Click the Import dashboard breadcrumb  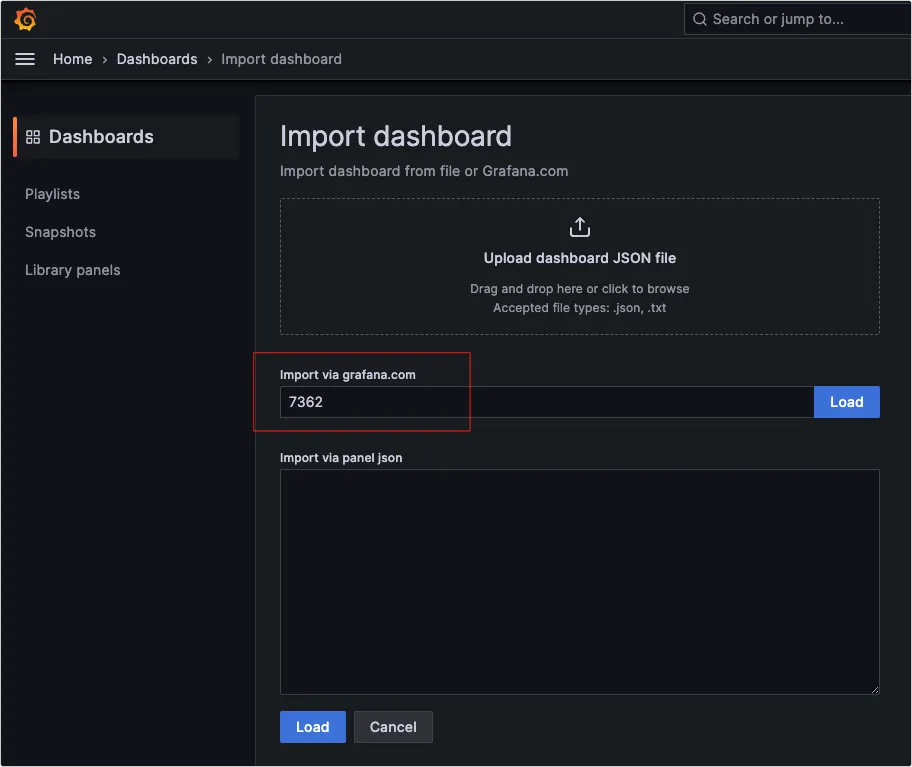tap(281, 59)
